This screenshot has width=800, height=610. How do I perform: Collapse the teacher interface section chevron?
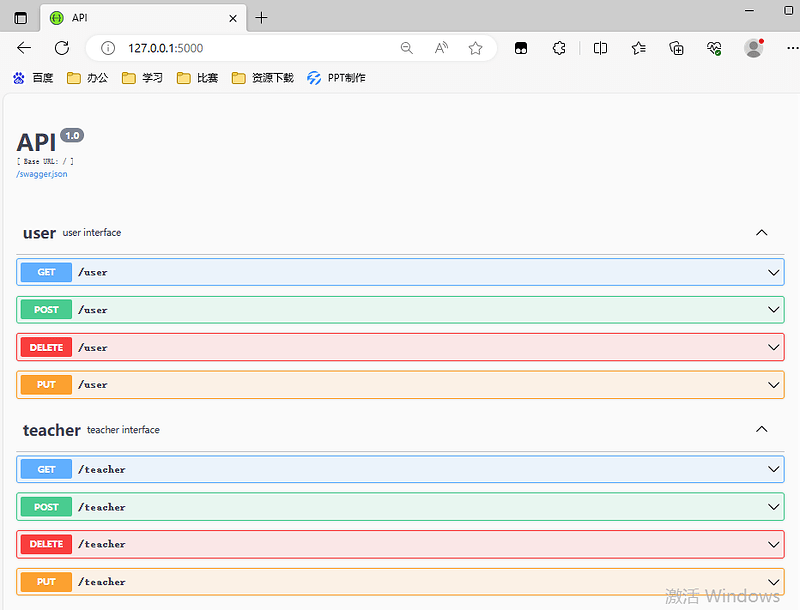click(761, 429)
